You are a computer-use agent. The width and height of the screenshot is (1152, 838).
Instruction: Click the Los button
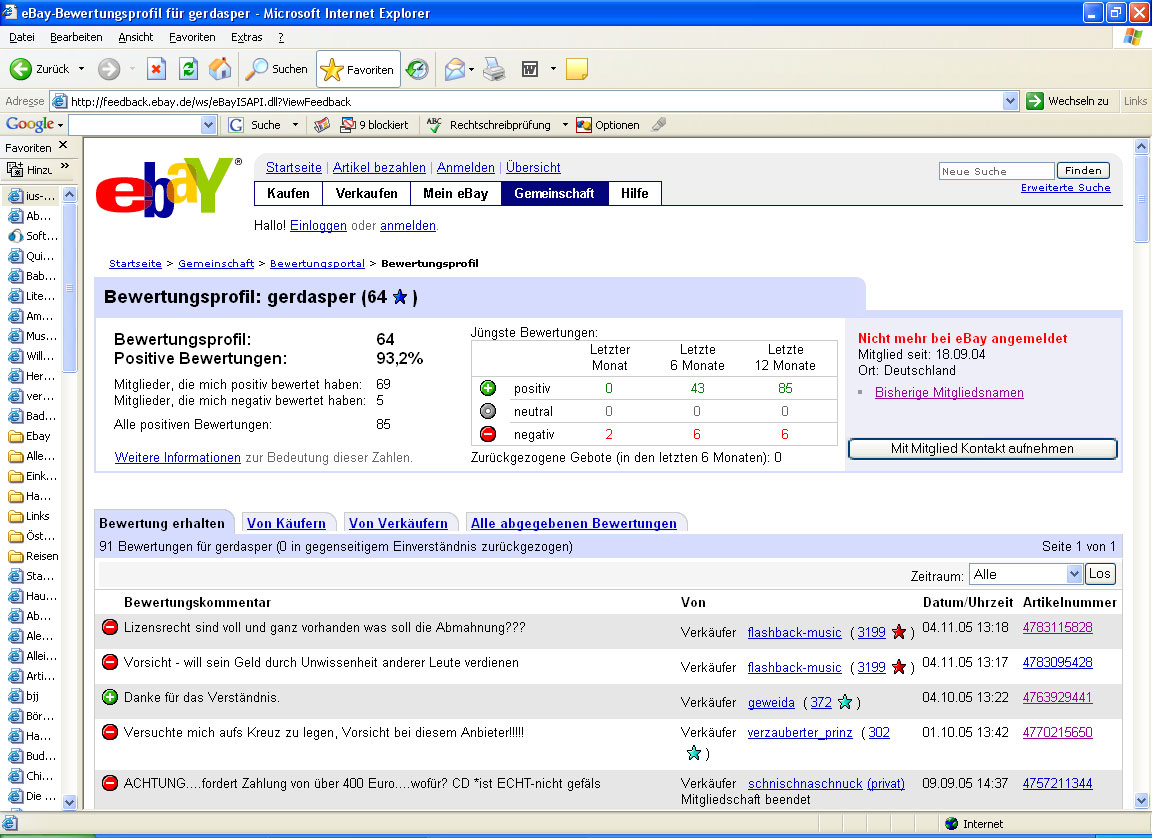[x=1100, y=574]
